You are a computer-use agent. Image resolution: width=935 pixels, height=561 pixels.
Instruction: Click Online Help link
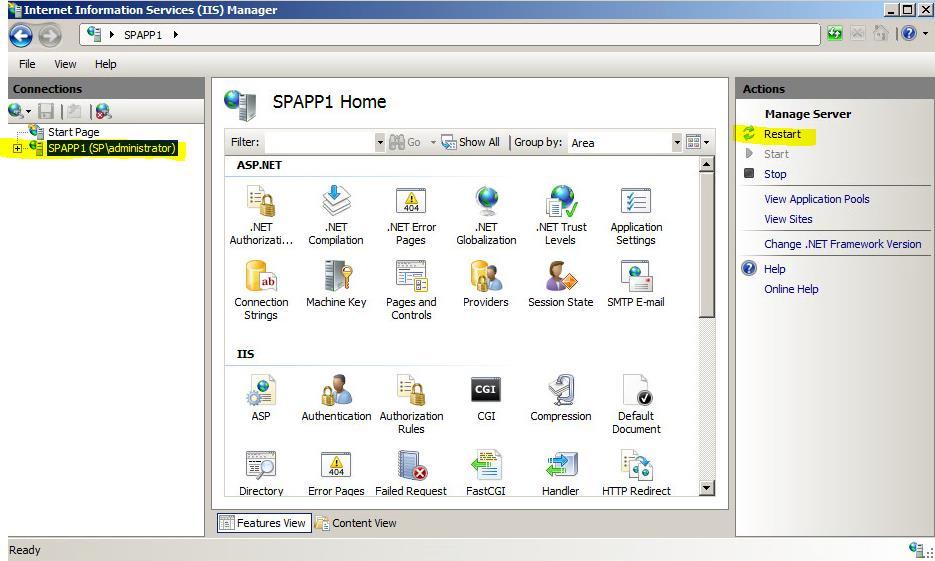coord(791,289)
